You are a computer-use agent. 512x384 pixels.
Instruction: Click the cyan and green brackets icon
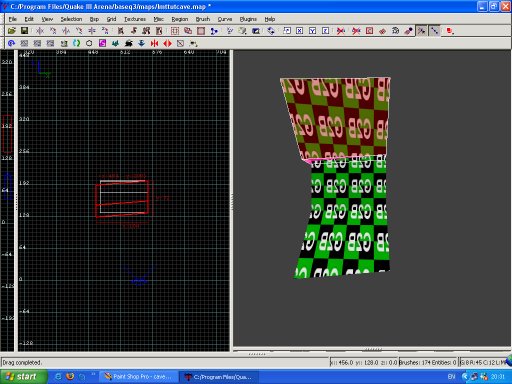pos(76,43)
